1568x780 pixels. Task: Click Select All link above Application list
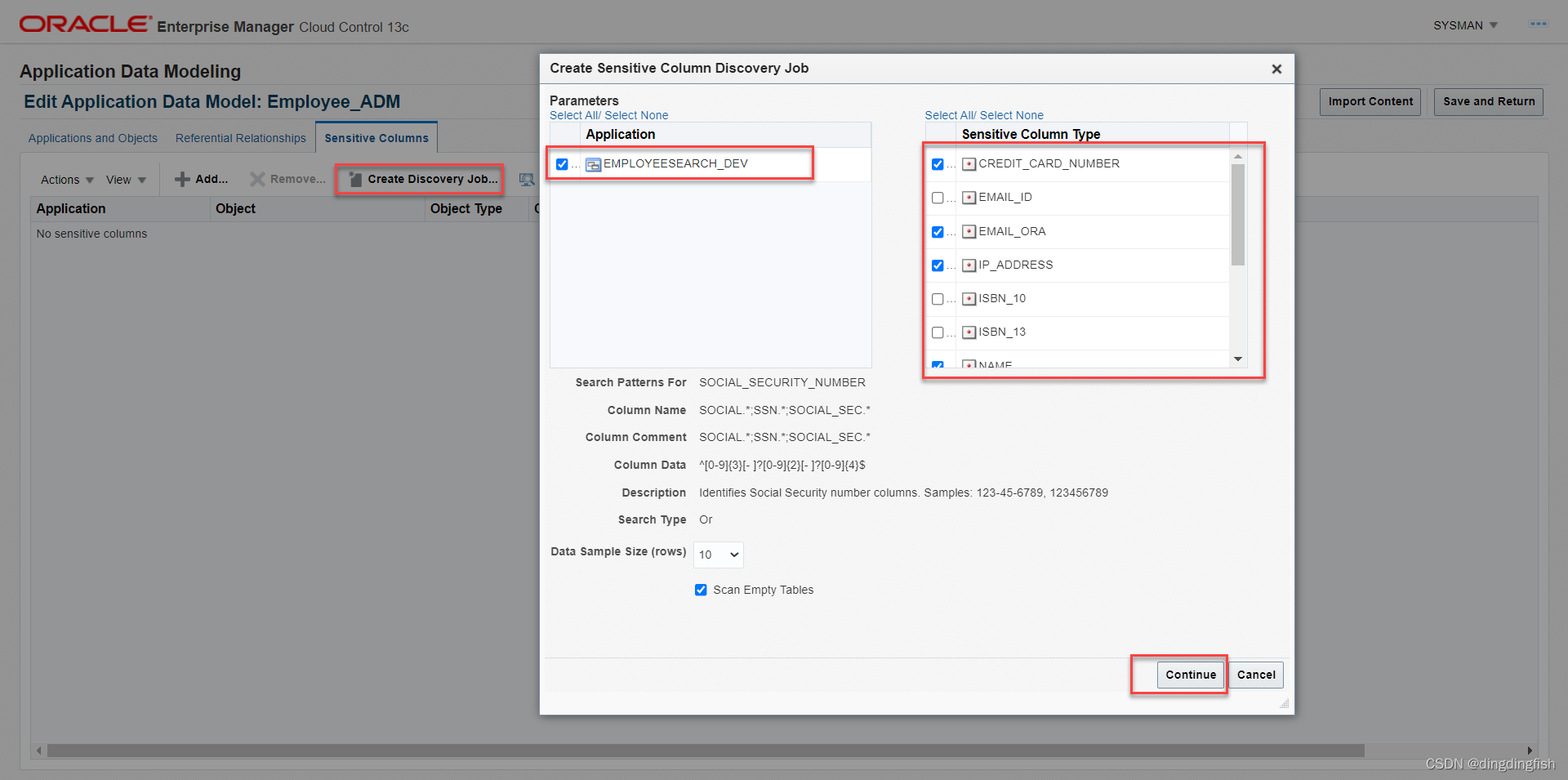coord(573,115)
